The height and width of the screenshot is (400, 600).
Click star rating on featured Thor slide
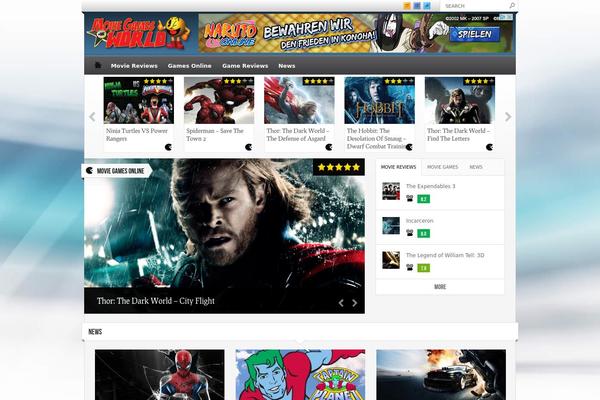tap(339, 167)
